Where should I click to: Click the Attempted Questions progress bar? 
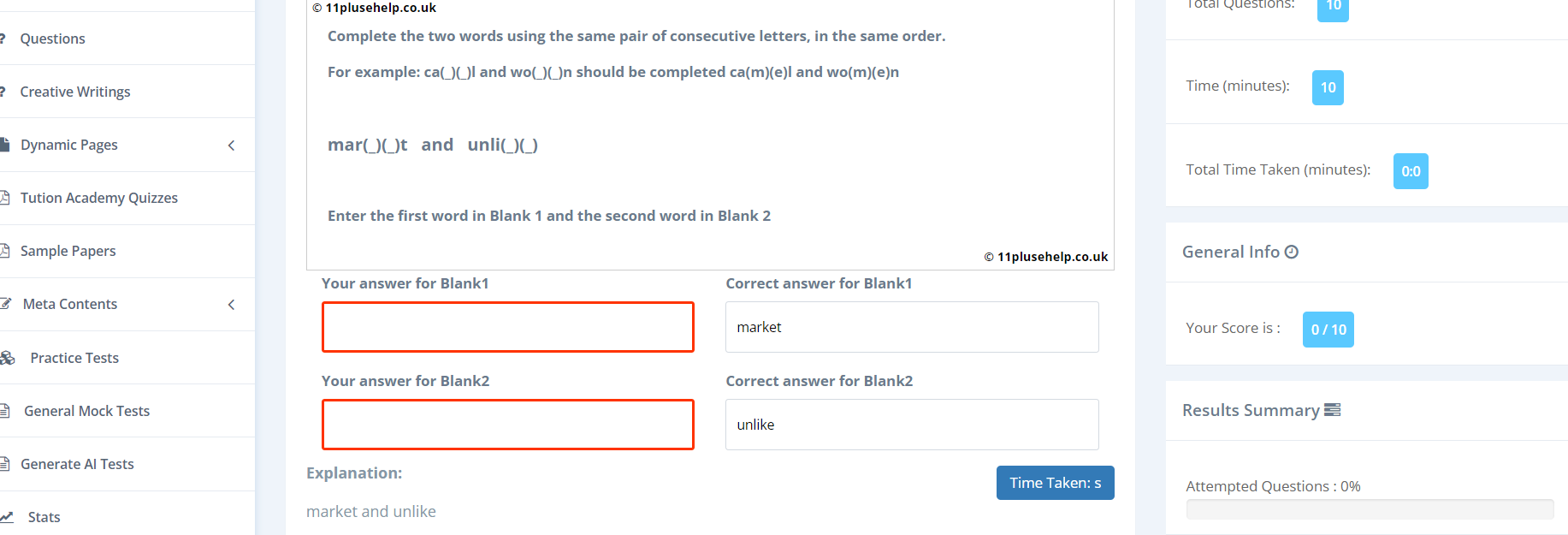(x=1369, y=509)
